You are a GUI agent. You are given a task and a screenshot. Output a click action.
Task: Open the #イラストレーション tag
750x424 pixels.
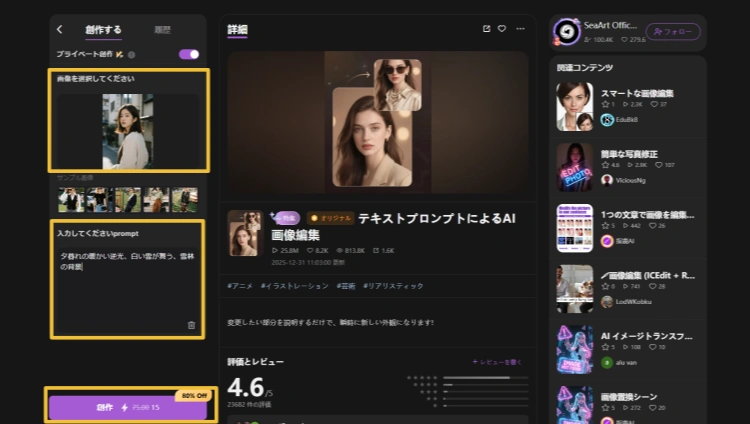coord(295,286)
